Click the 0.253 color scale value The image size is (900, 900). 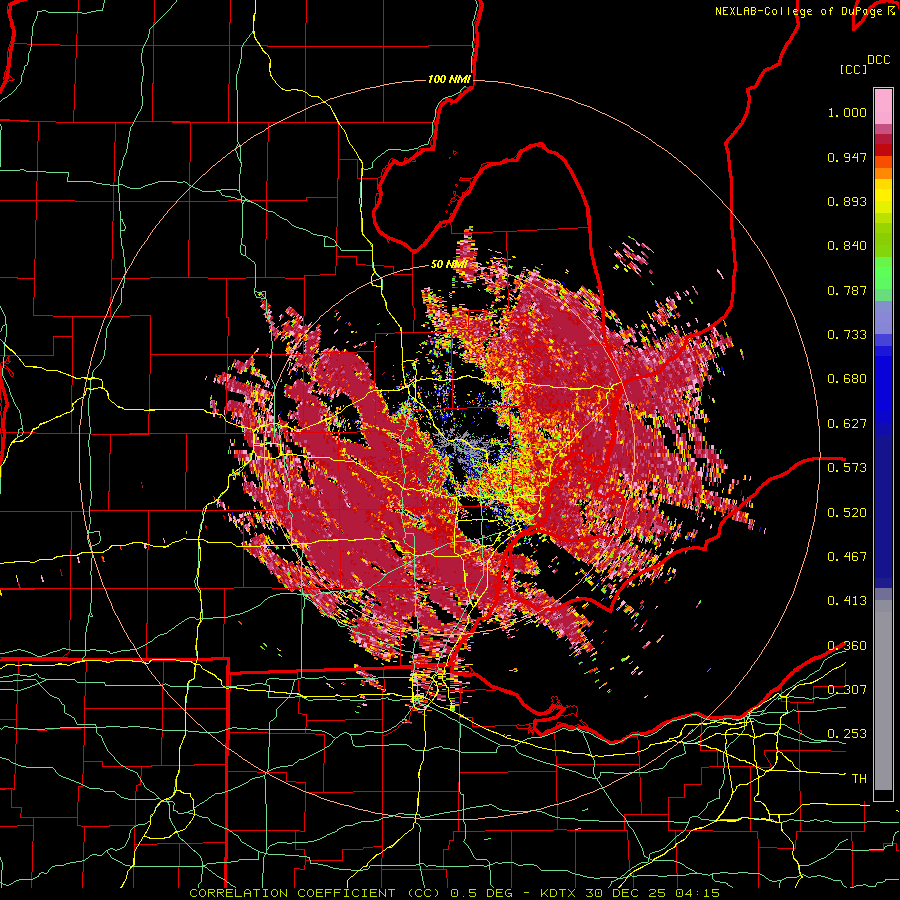click(847, 734)
